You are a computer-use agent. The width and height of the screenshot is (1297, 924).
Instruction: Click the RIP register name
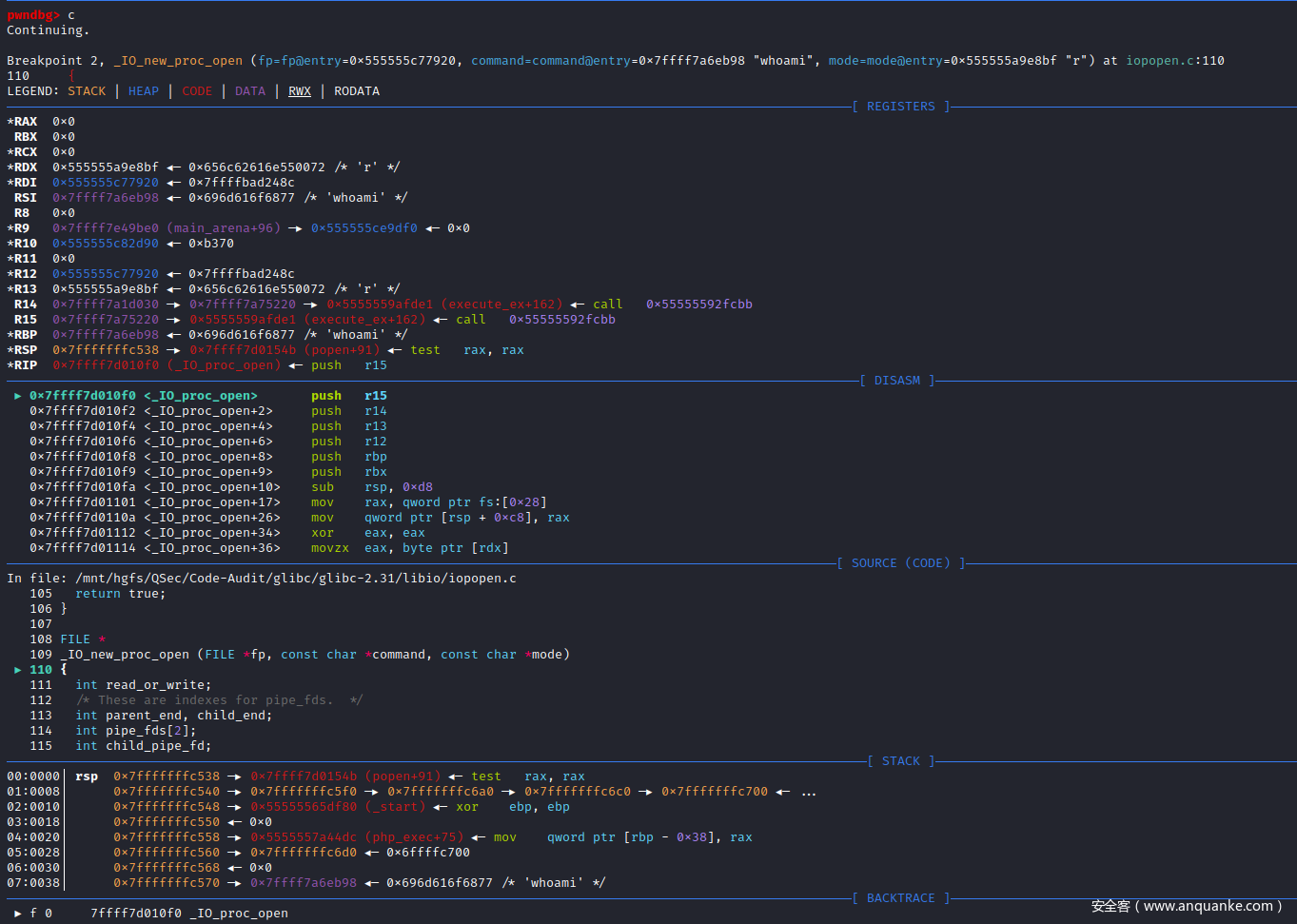tap(25, 365)
